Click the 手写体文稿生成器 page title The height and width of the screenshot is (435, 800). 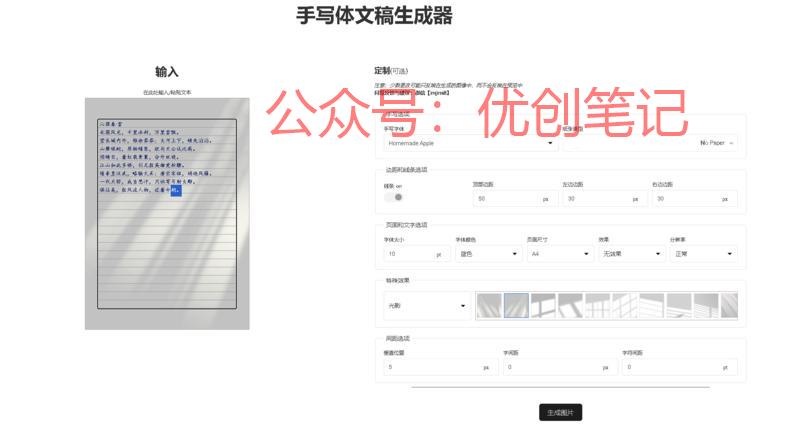point(374,15)
